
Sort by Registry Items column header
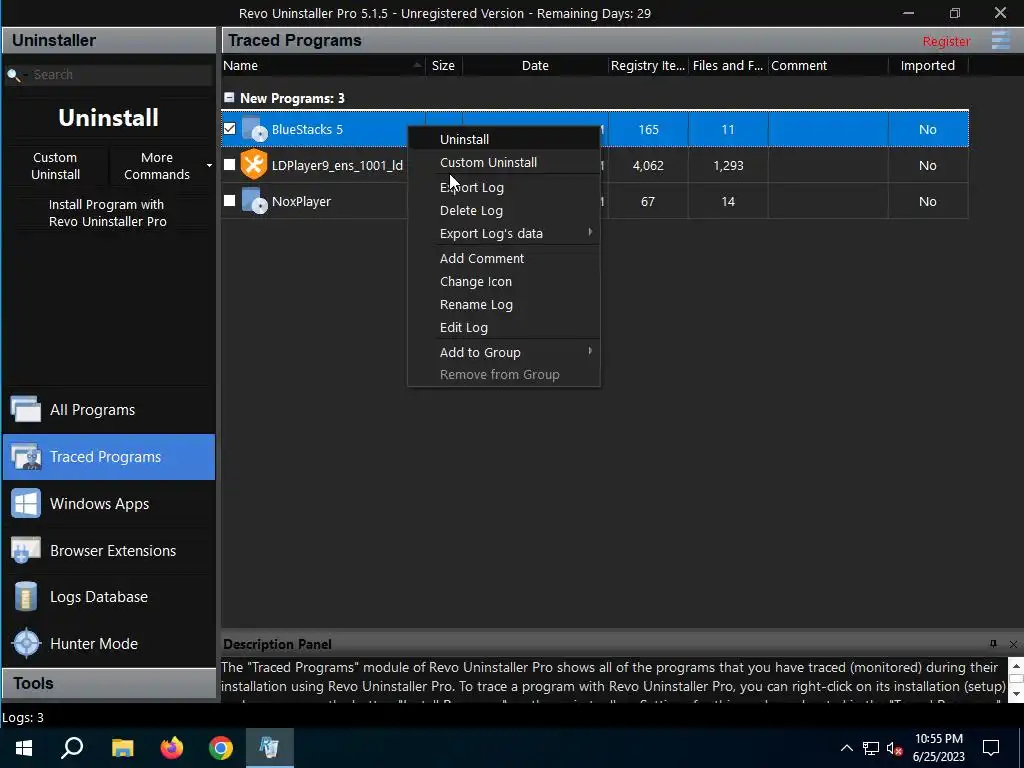[647, 65]
